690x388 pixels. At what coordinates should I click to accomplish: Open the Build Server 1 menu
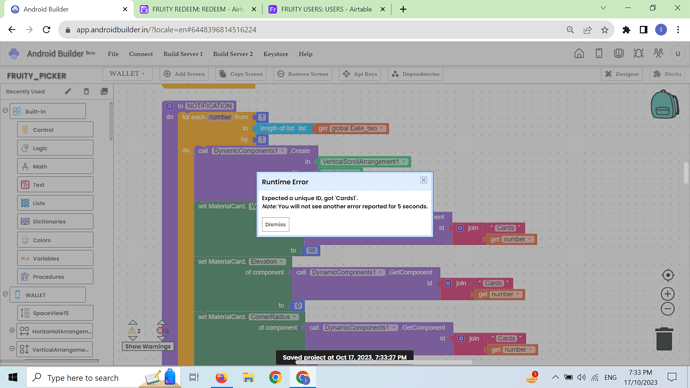click(183, 54)
